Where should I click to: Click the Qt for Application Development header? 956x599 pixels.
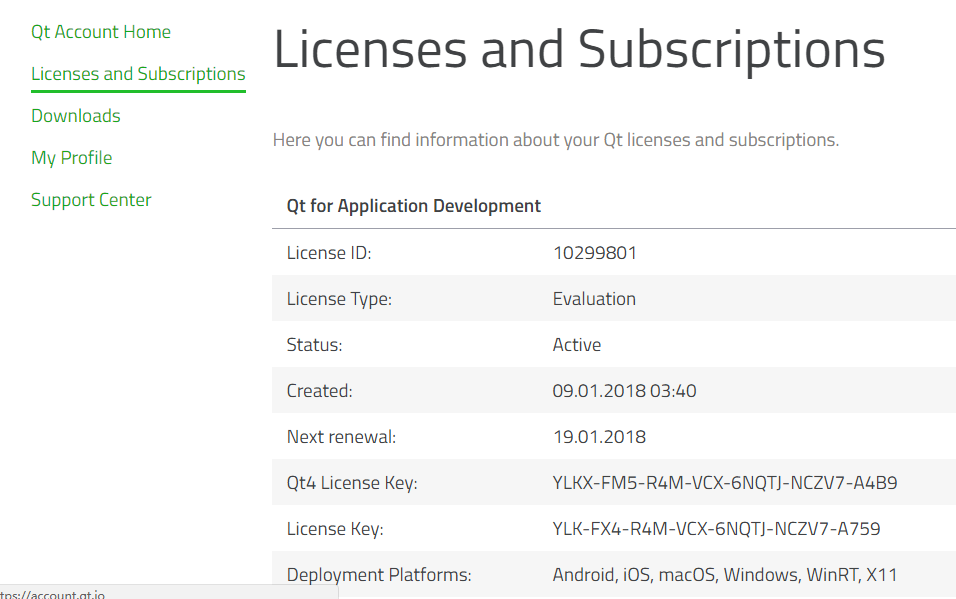click(x=413, y=206)
